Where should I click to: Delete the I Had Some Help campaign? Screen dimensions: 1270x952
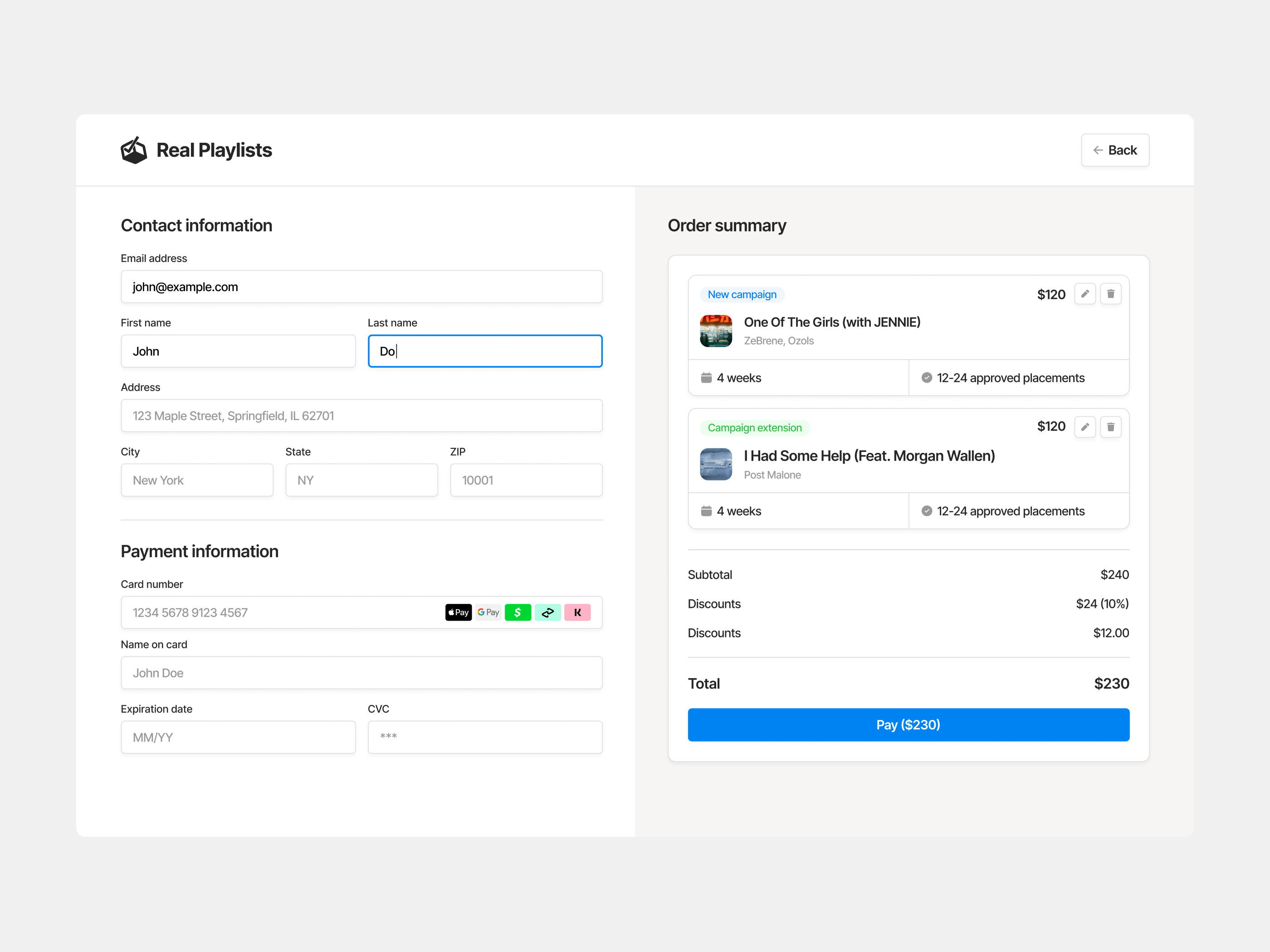pyautogui.click(x=1110, y=427)
